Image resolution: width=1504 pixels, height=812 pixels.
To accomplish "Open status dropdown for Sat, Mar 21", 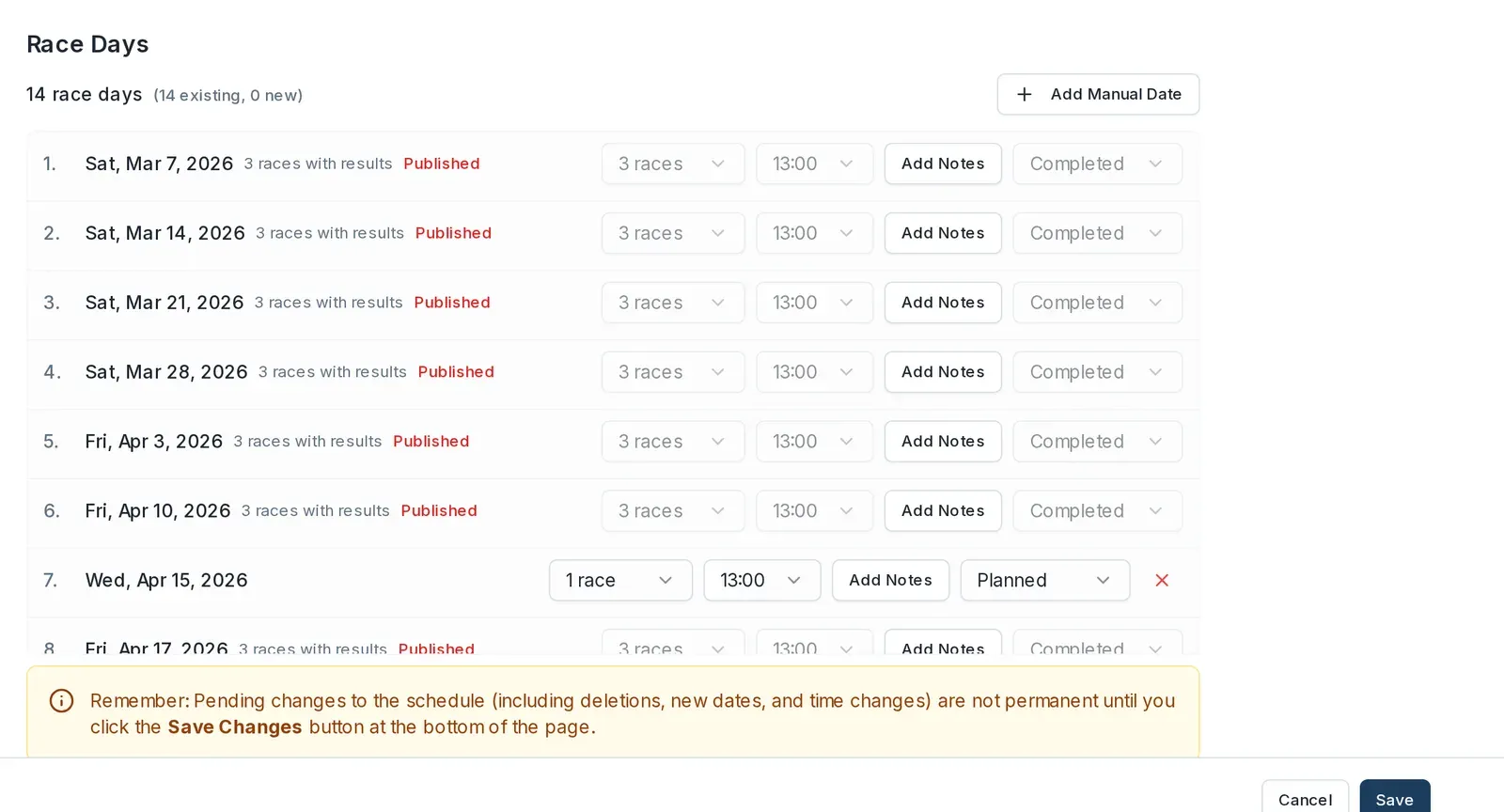I will point(1097,303).
